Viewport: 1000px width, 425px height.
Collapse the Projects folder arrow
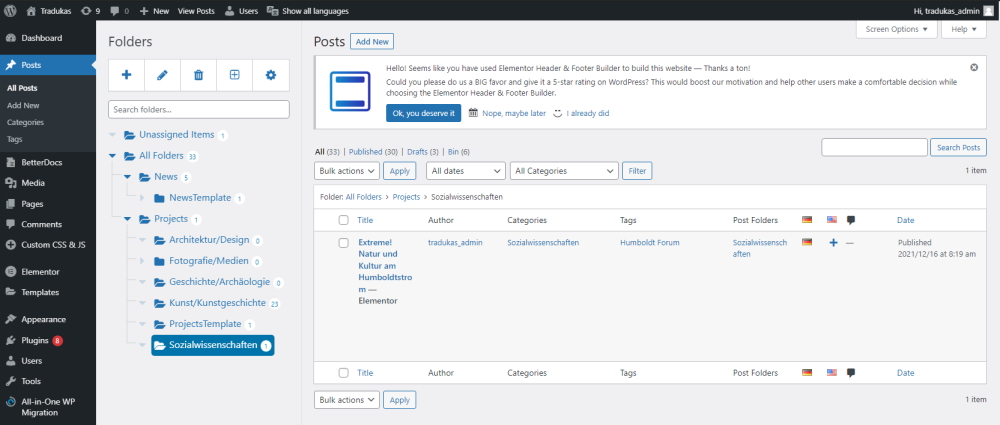click(x=128, y=219)
